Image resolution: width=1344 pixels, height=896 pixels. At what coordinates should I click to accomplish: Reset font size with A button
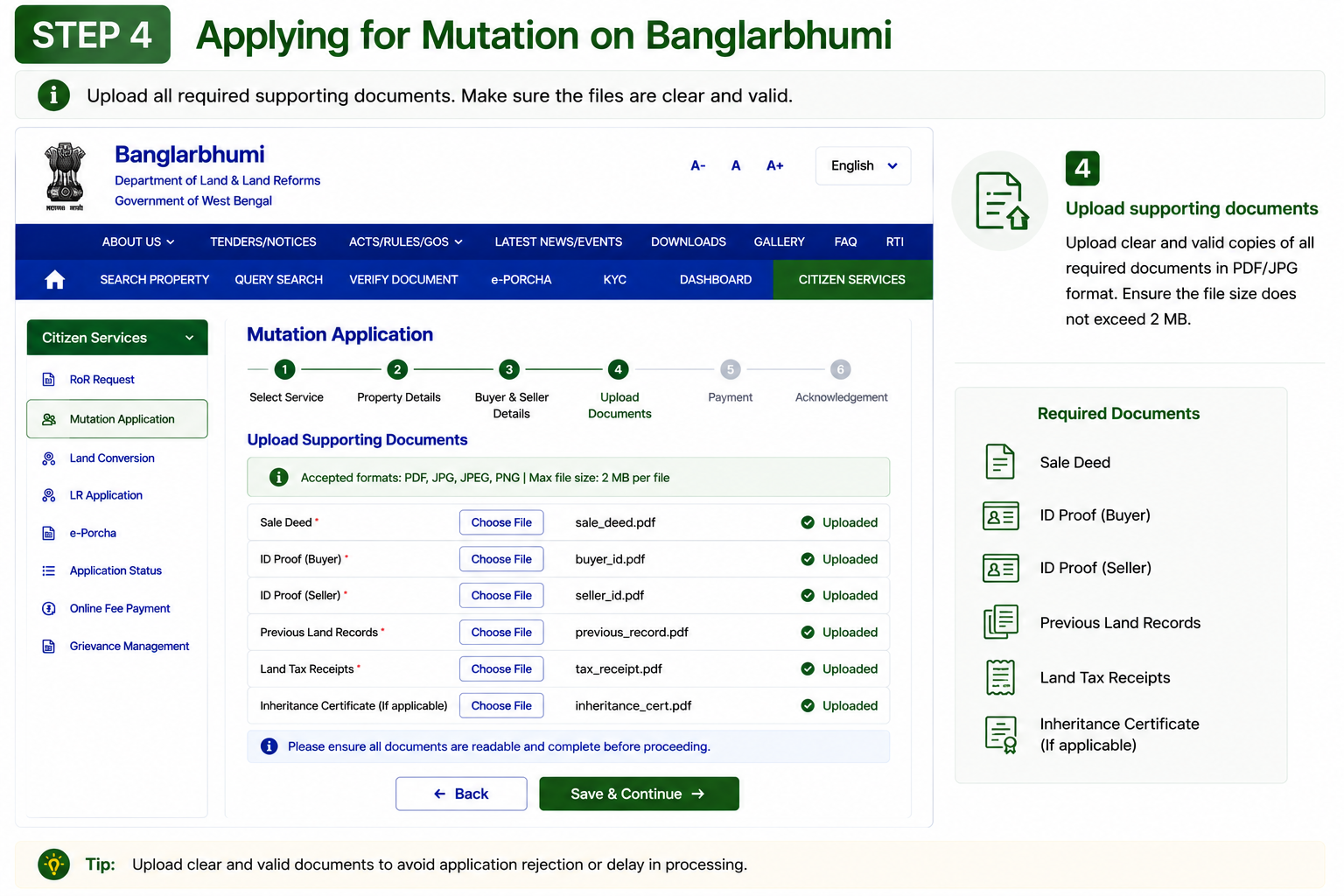(736, 165)
